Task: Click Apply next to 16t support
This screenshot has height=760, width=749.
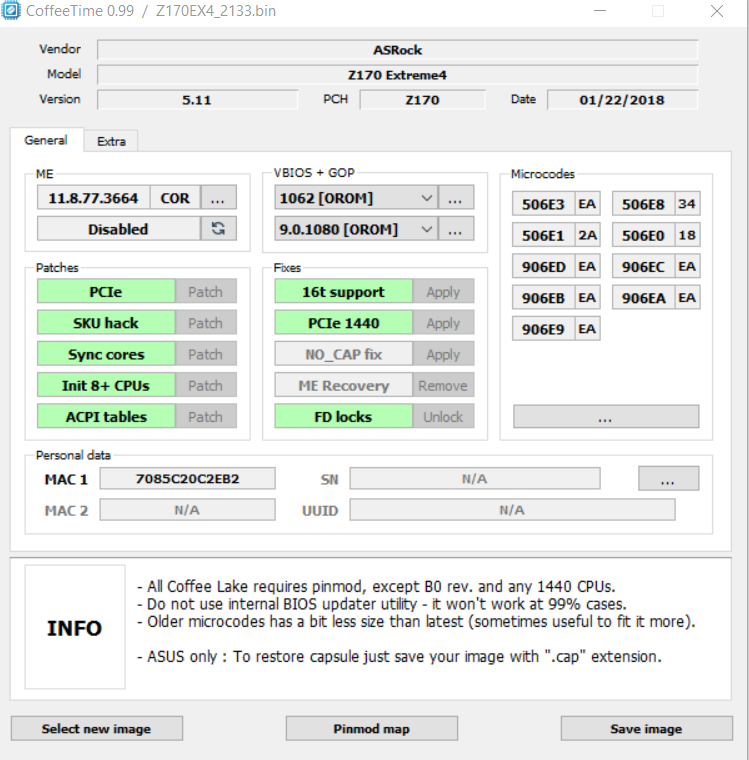Action: click(443, 291)
